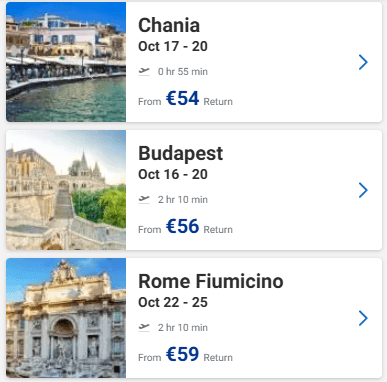This screenshot has width=387, height=382.
Task: Click the plane icon on the Budapest card
Action: (x=144, y=199)
